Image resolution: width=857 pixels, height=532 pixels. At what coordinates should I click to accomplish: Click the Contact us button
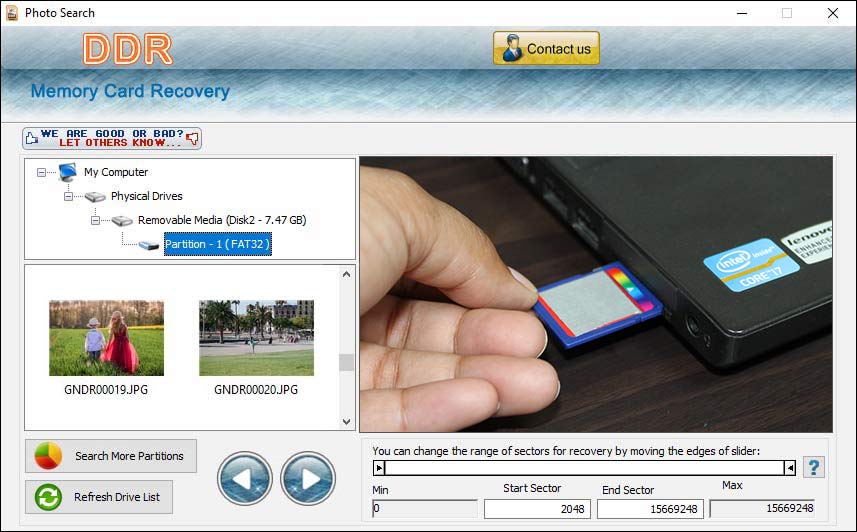click(546, 48)
